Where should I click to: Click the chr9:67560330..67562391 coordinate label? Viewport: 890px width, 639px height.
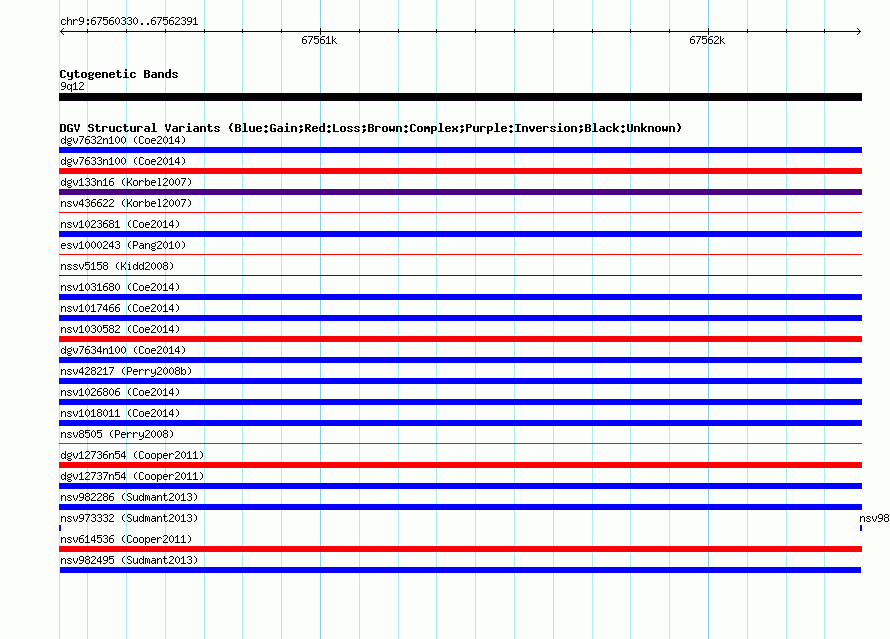point(129,22)
